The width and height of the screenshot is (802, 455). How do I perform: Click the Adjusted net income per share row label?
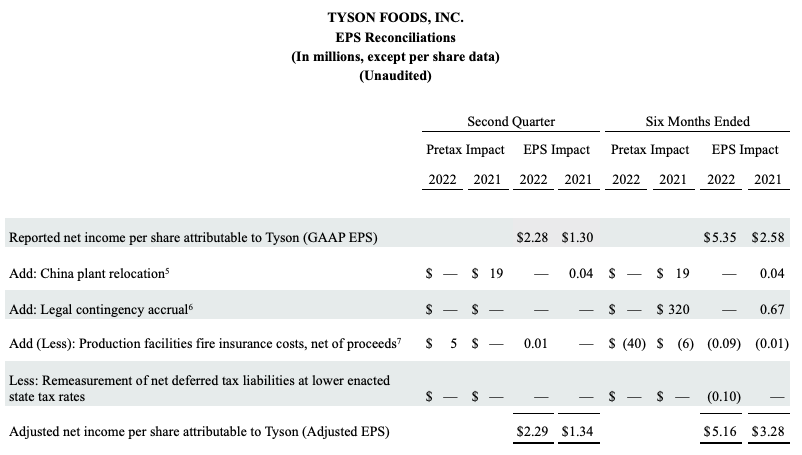(x=198, y=432)
